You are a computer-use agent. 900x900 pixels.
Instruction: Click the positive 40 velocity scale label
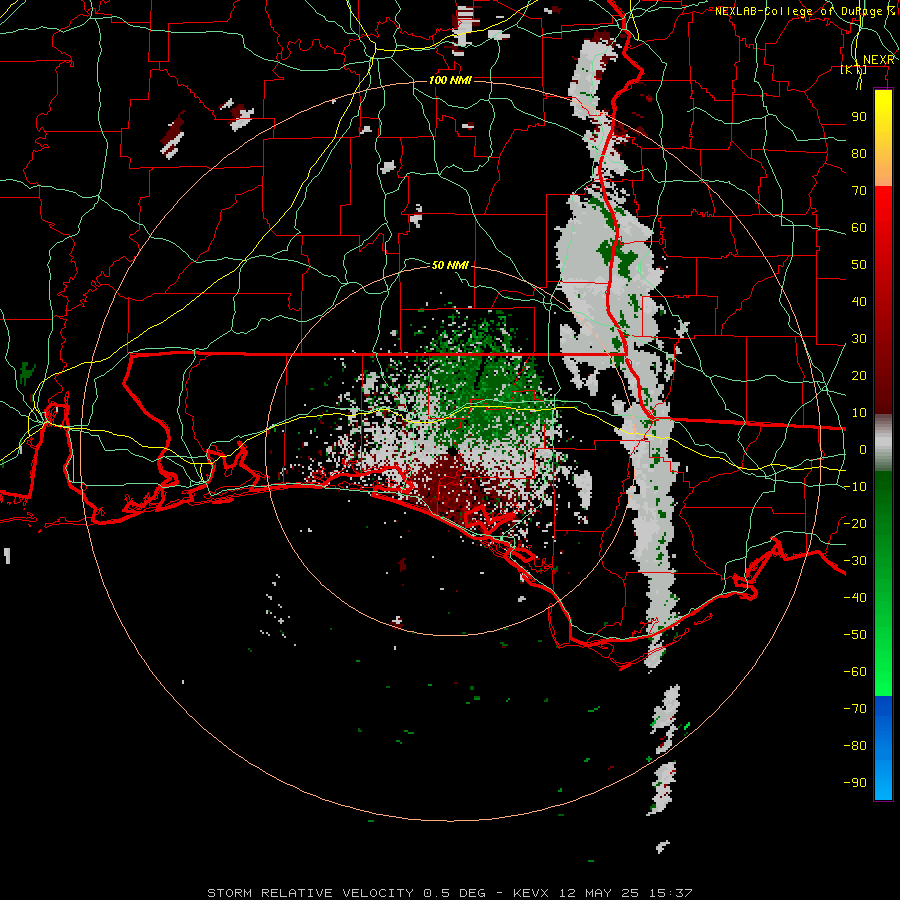pos(859,302)
